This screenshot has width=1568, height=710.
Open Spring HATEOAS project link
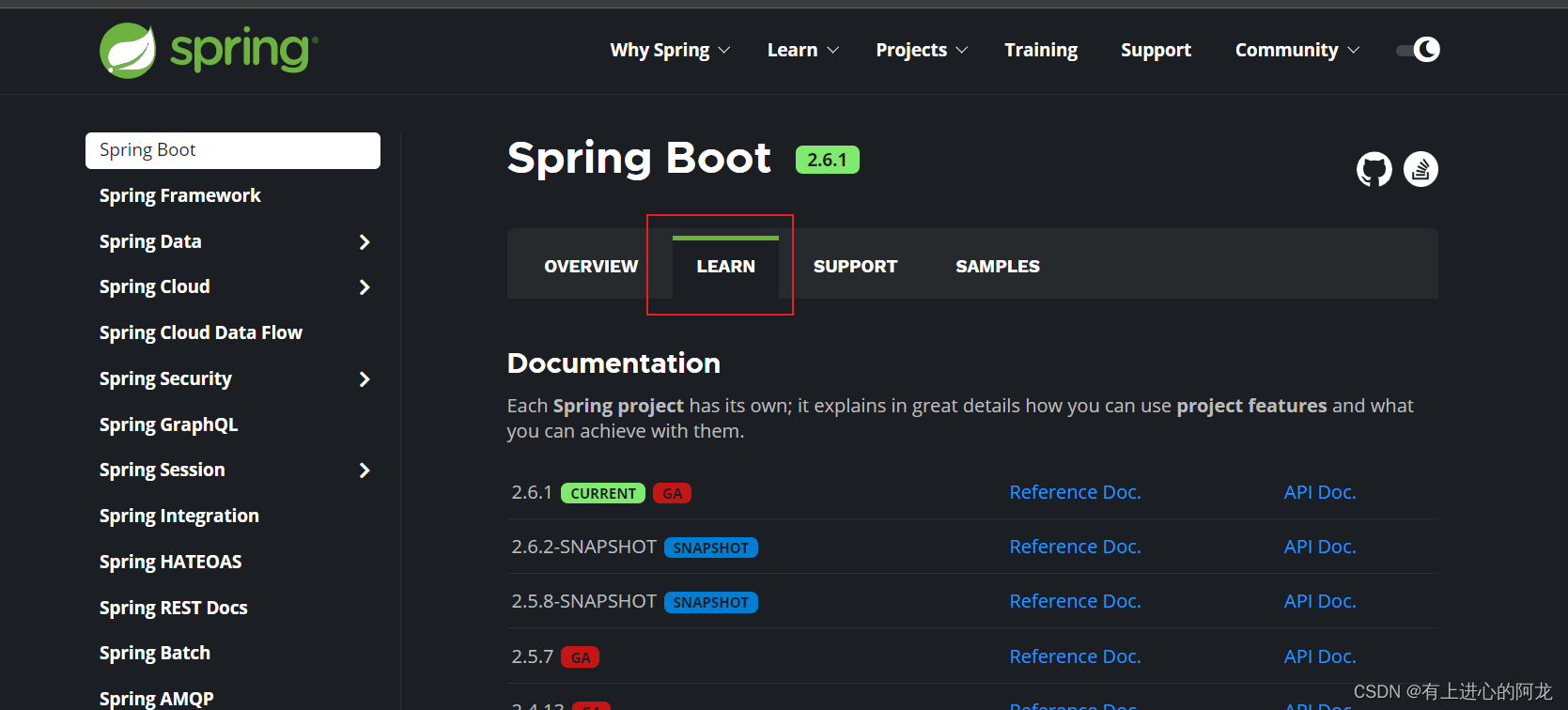coord(171,562)
